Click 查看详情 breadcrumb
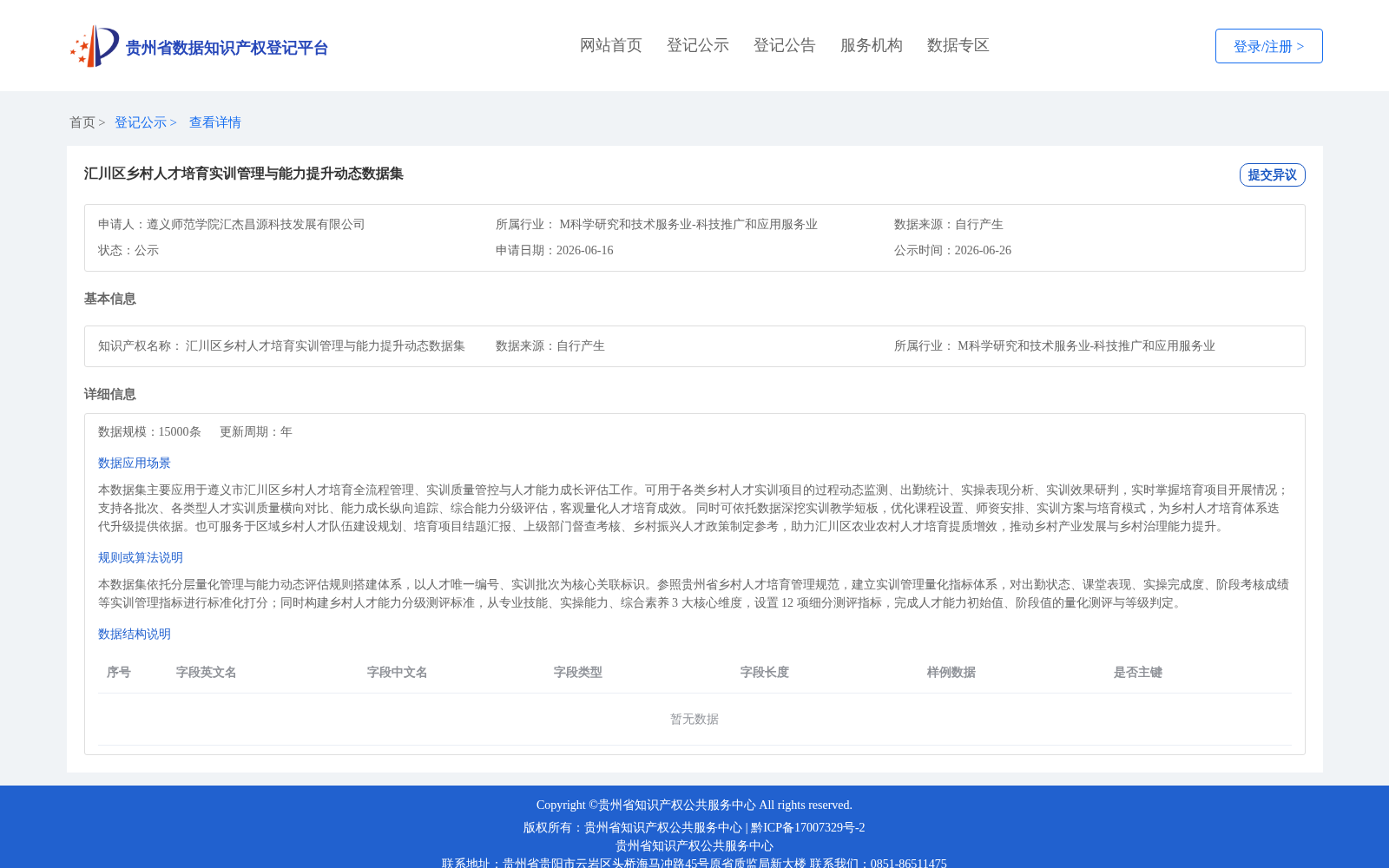The height and width of the screenshot is (868, 1389). click(215, 122)
